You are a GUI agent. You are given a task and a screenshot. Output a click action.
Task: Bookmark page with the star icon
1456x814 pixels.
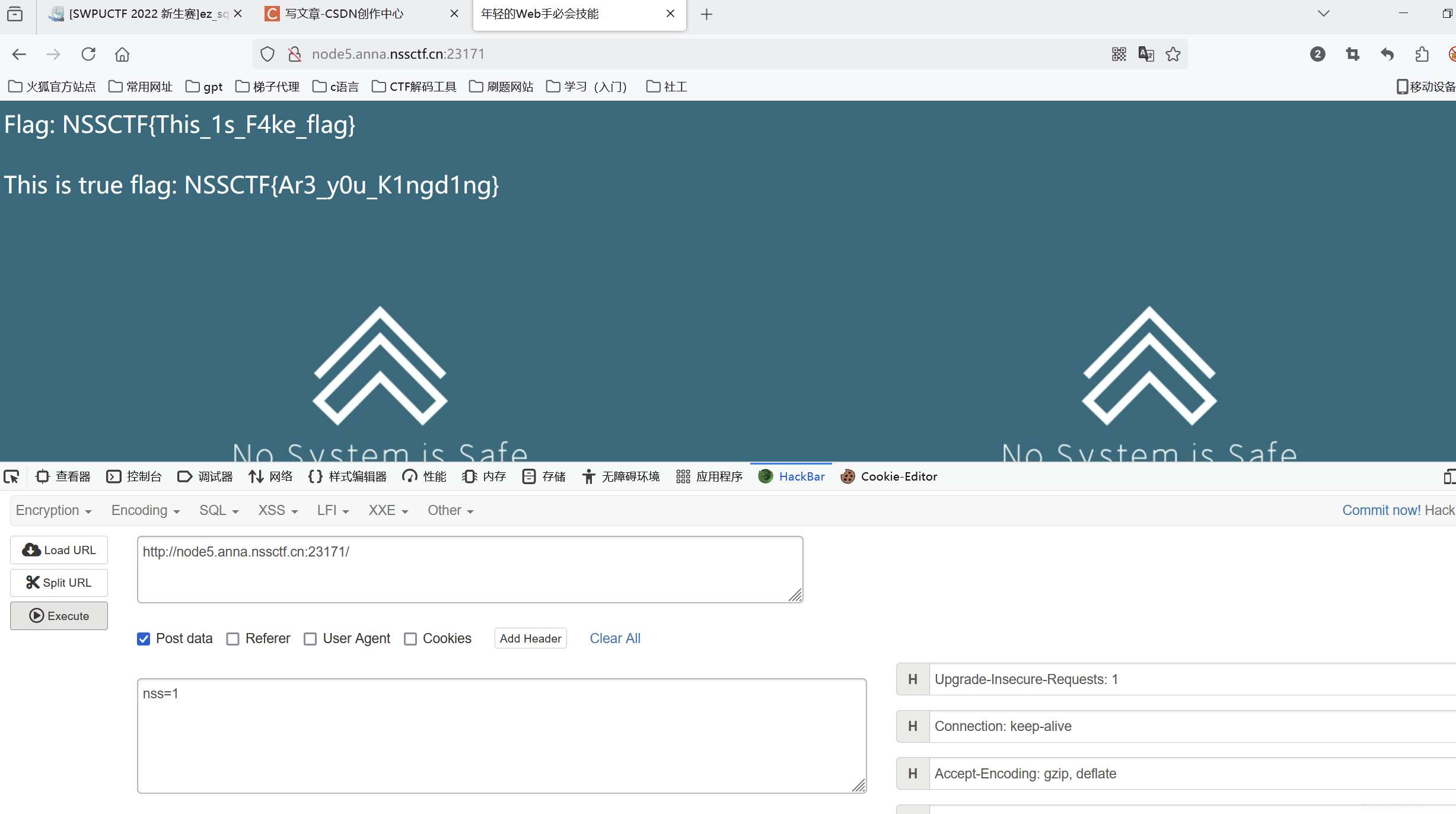(1173, 54)
